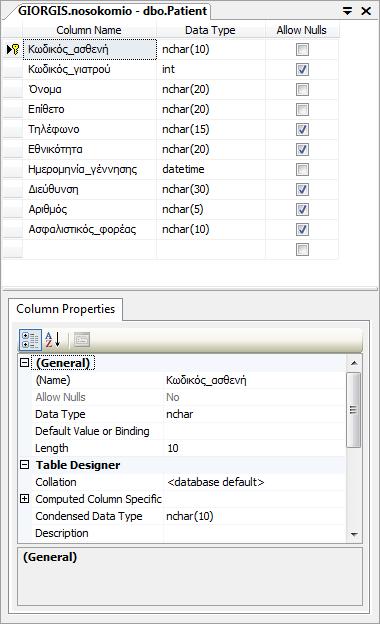Viewport: 380px width, 624px height.
Task: Click the Alphabetical sort icon
Action: 53,340
